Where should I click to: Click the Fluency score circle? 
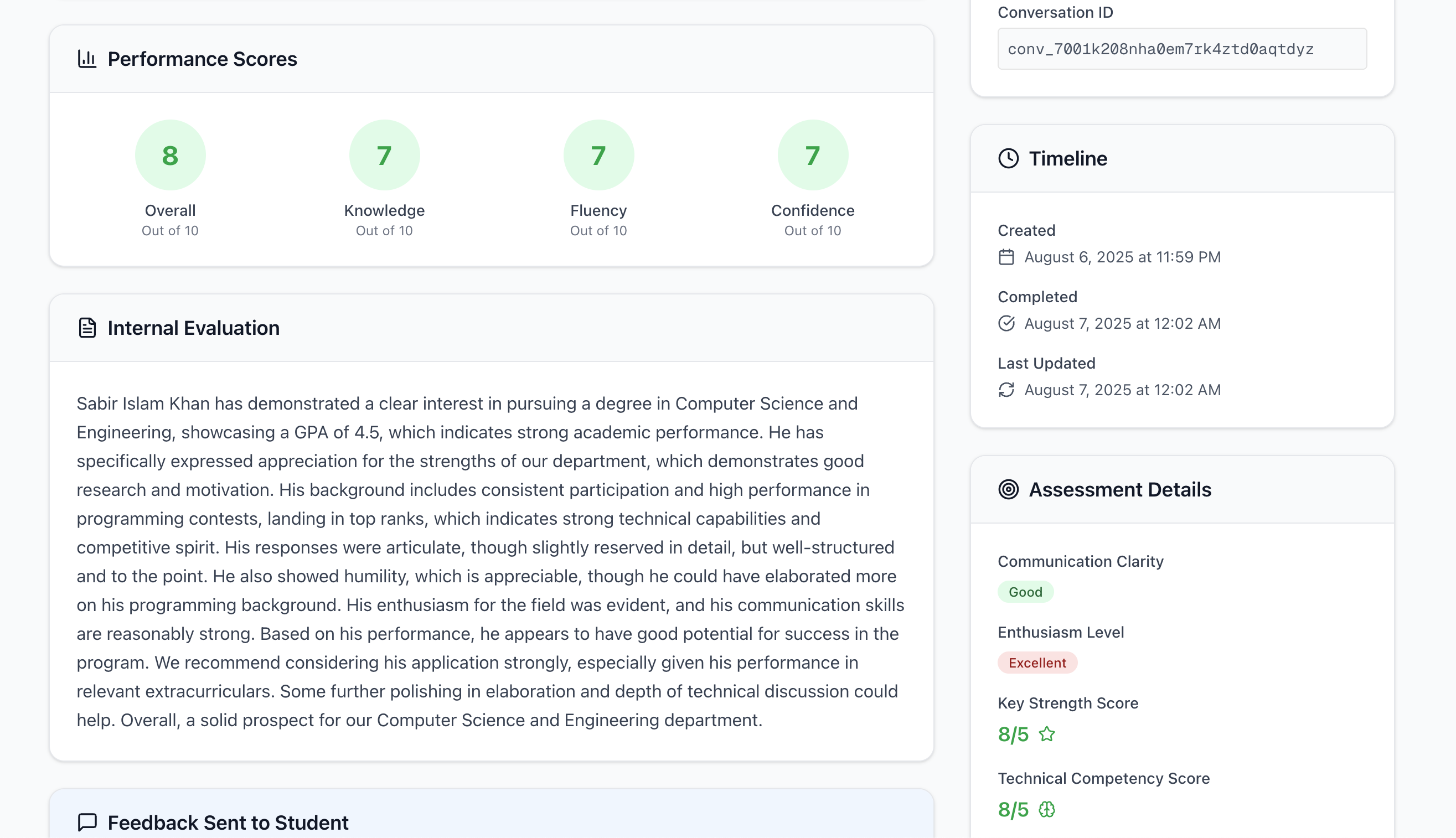point(598,156)
